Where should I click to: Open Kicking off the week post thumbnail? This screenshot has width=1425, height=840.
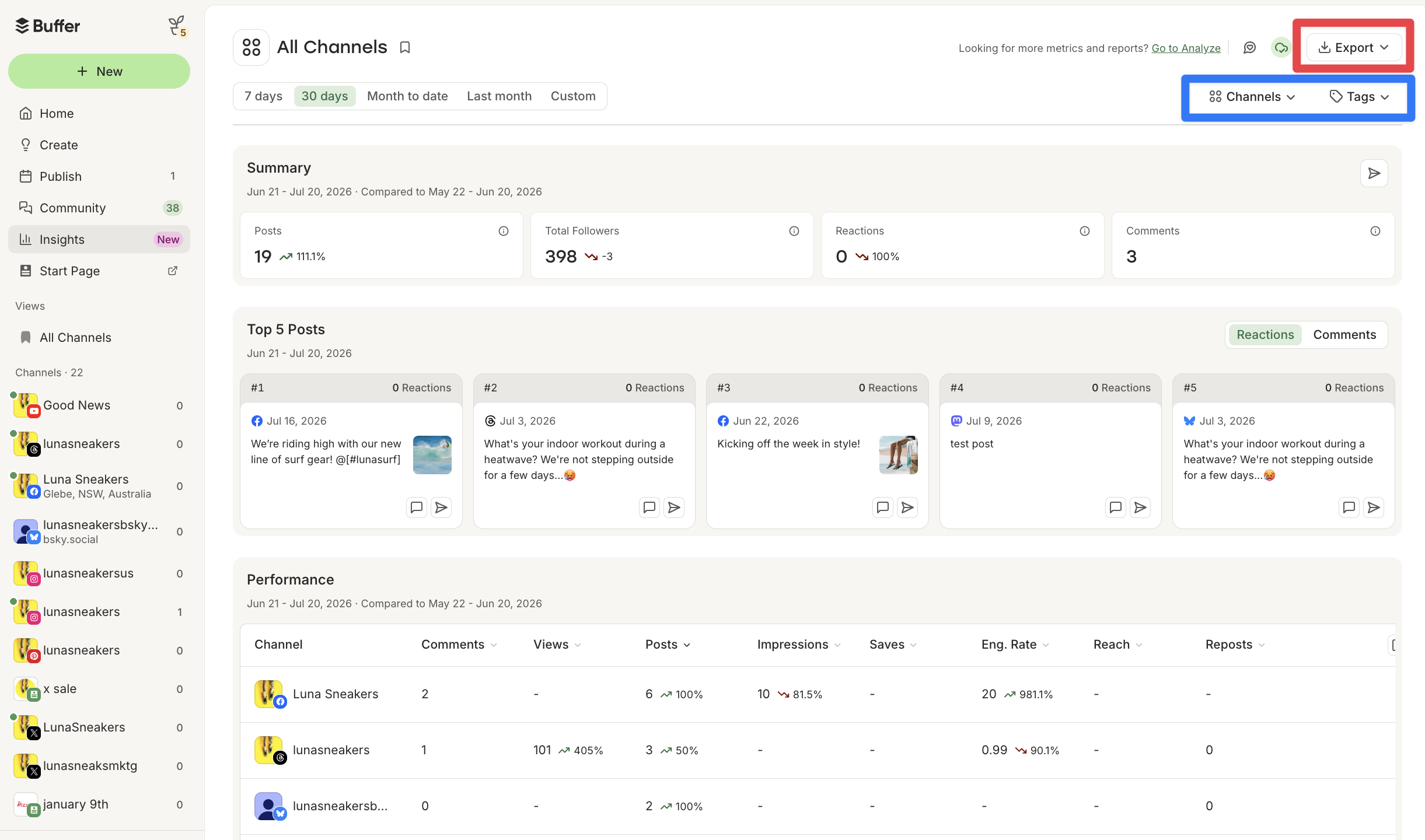[899, 455]
